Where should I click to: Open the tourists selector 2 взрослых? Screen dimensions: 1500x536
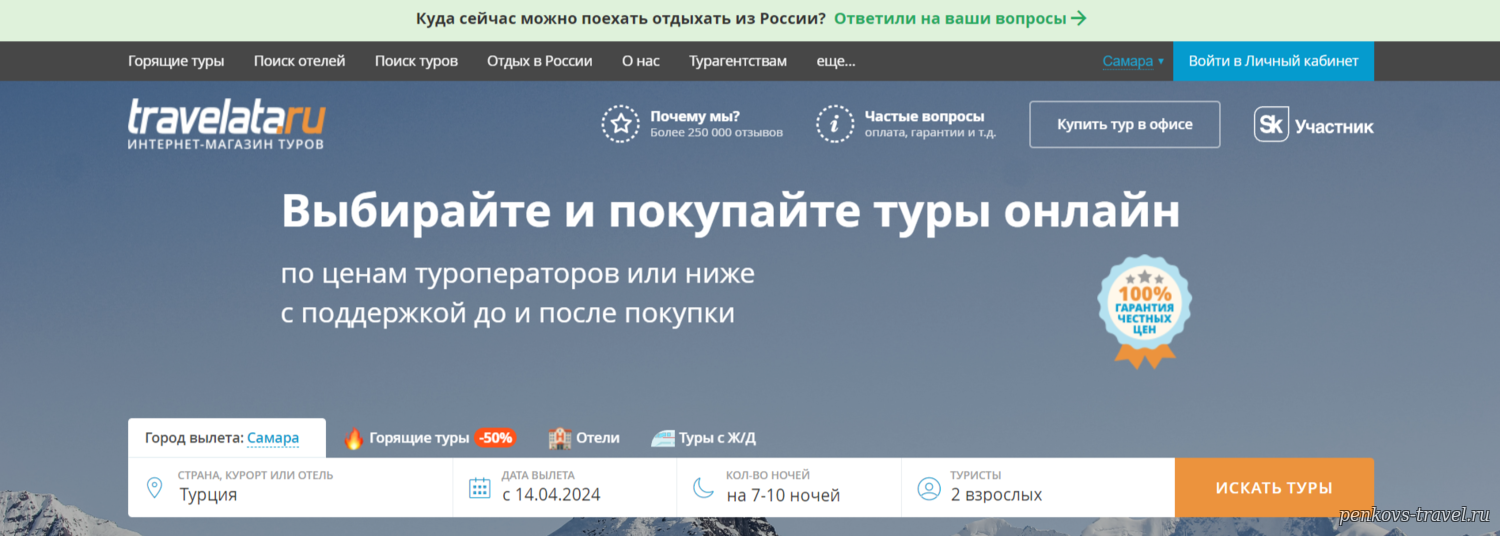coord(1038,487)
